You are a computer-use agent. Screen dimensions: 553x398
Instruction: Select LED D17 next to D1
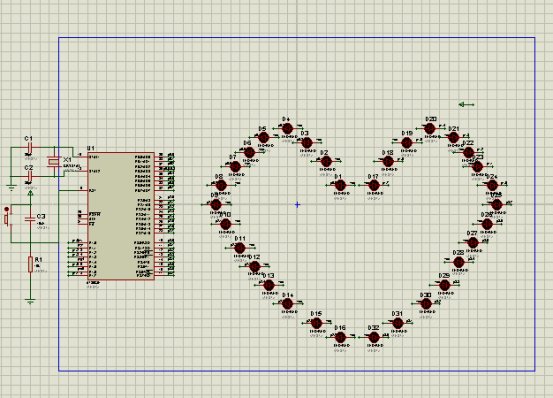point(373,185)
